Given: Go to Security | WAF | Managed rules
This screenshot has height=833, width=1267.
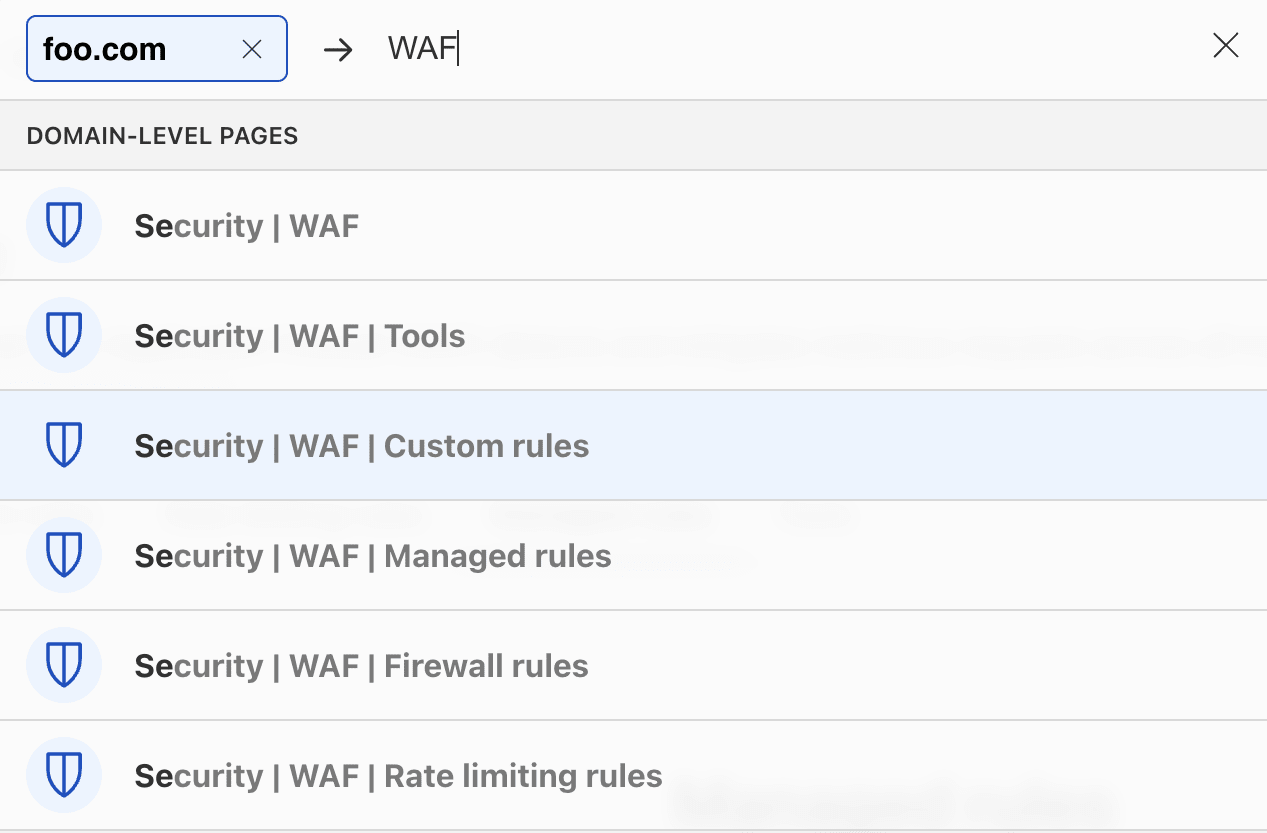Looking at the screenshot, I should (372, 556).
